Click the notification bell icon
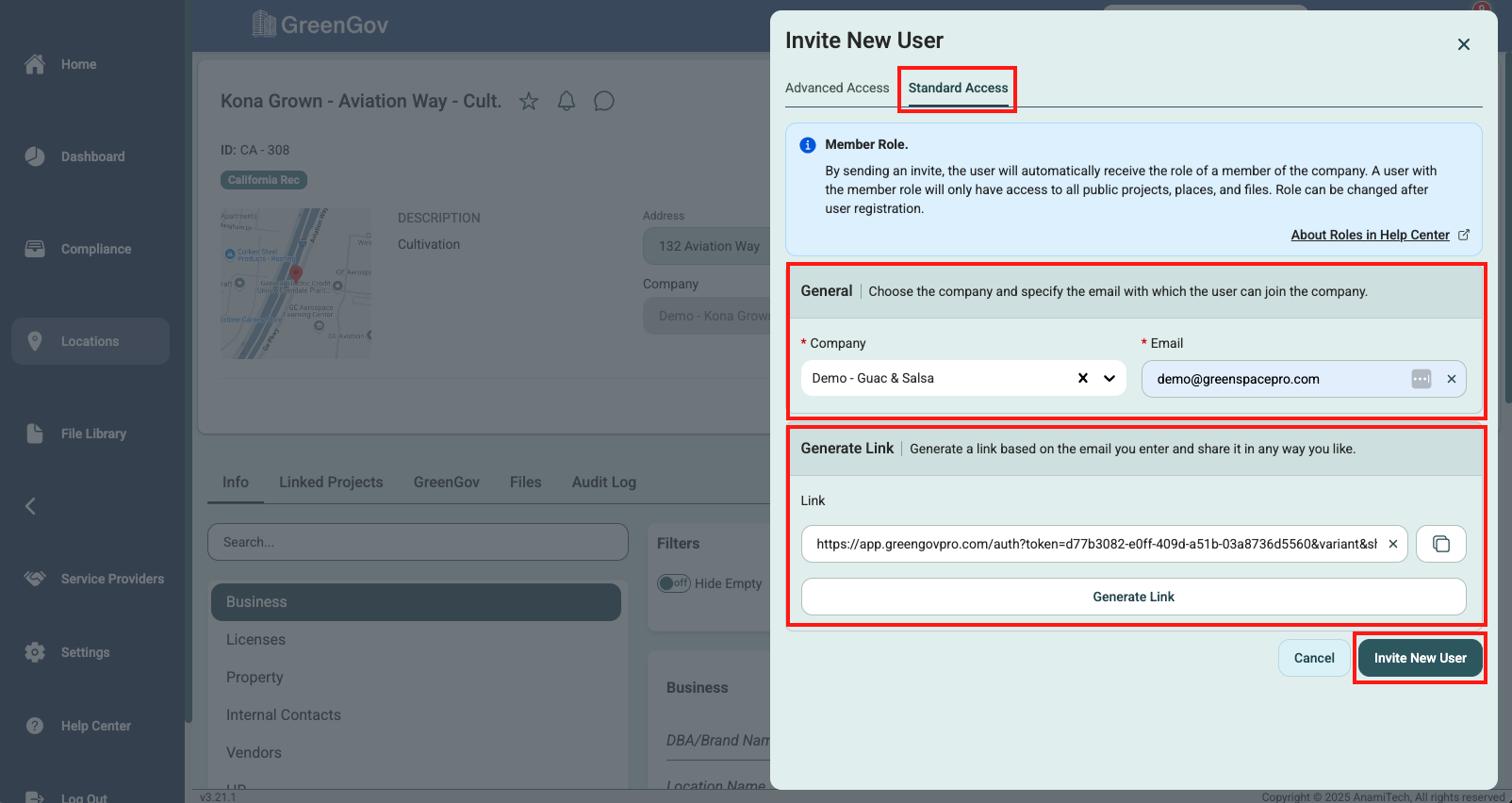This screenshot has width=1512, height=803. pyautogui.click(x=567, y=101)
